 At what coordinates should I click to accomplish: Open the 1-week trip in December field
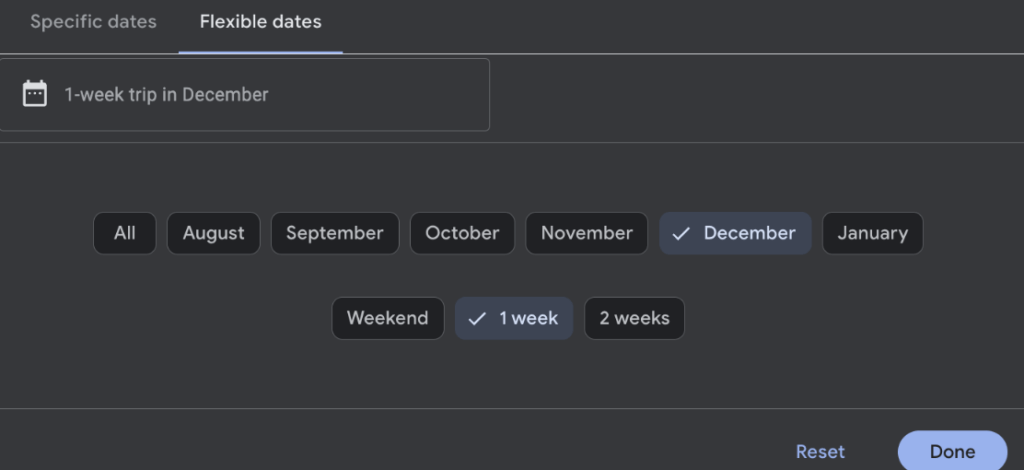click(244, 95)
